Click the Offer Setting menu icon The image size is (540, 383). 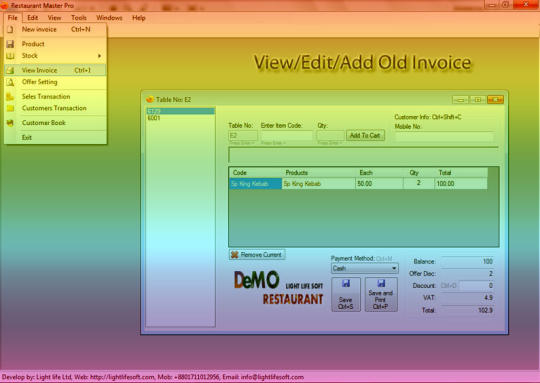point(10,82)
